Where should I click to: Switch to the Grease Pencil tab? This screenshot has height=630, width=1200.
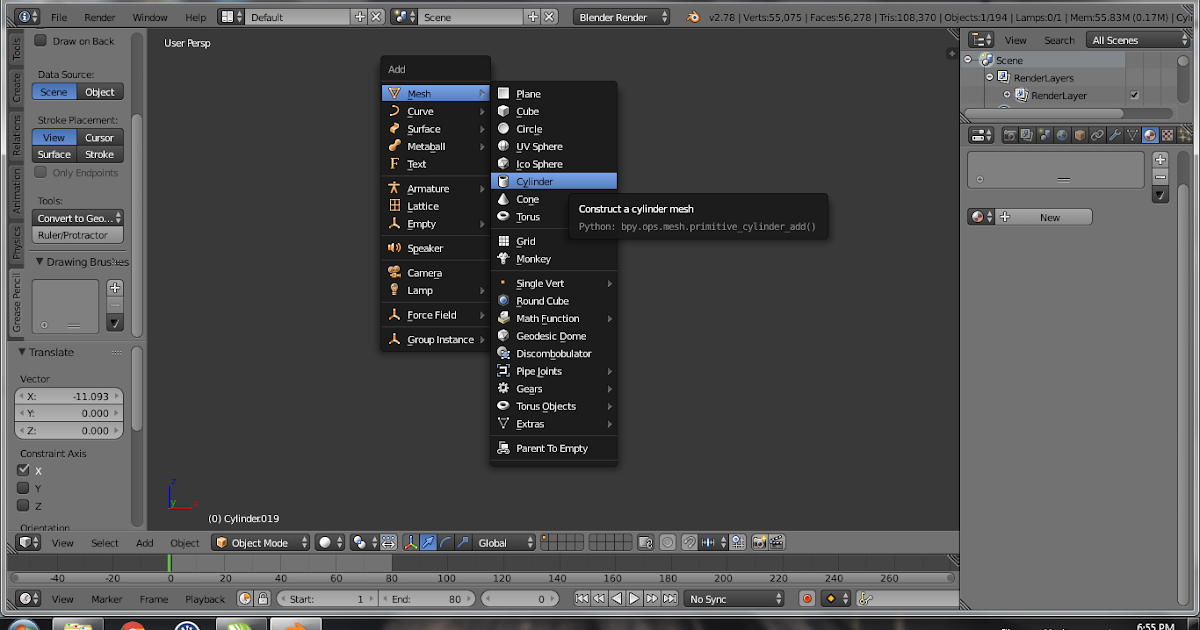16,303
